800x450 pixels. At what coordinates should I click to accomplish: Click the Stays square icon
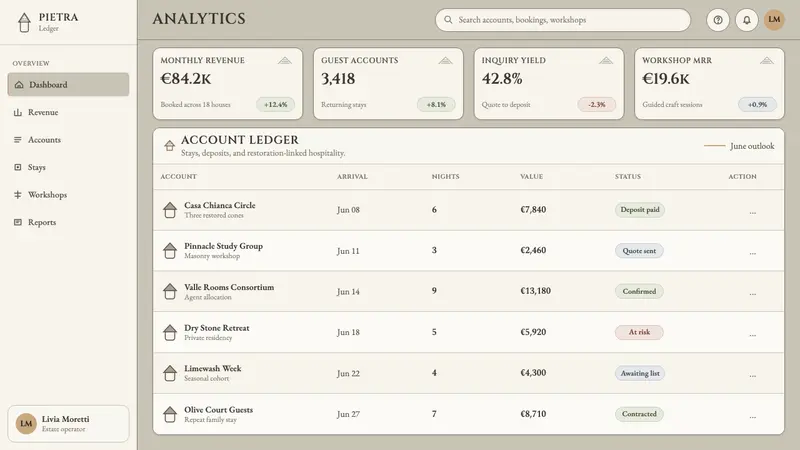click(18, 167)
